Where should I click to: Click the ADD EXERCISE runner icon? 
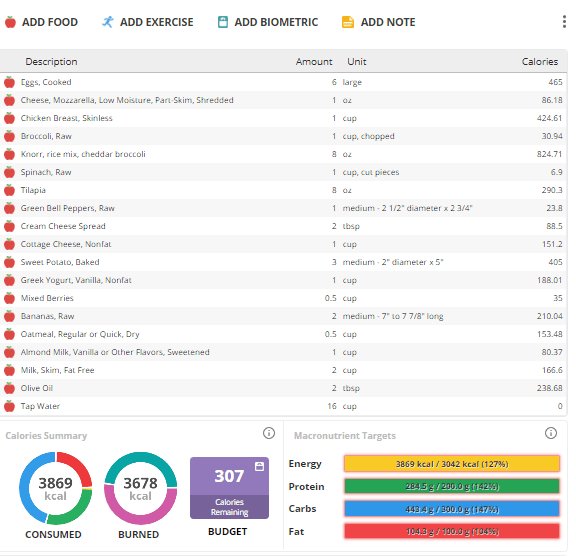[108, 22]
